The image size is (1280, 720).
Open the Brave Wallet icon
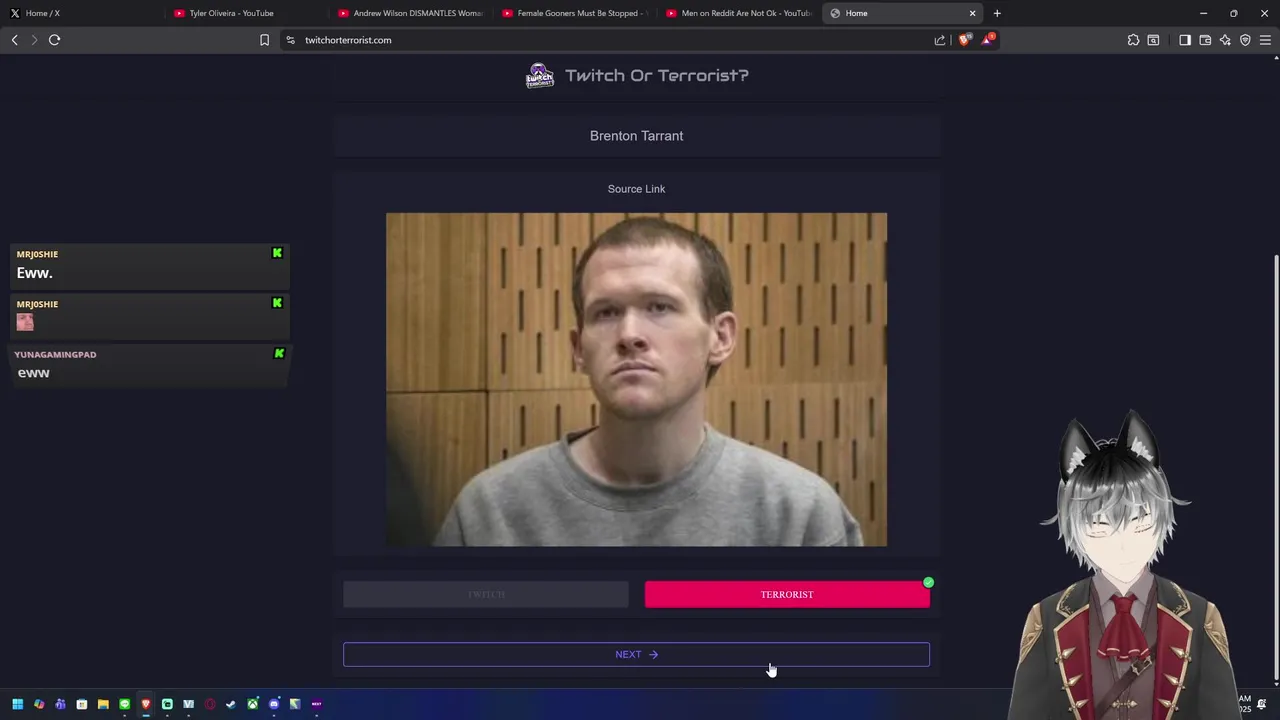point(1205,40)
